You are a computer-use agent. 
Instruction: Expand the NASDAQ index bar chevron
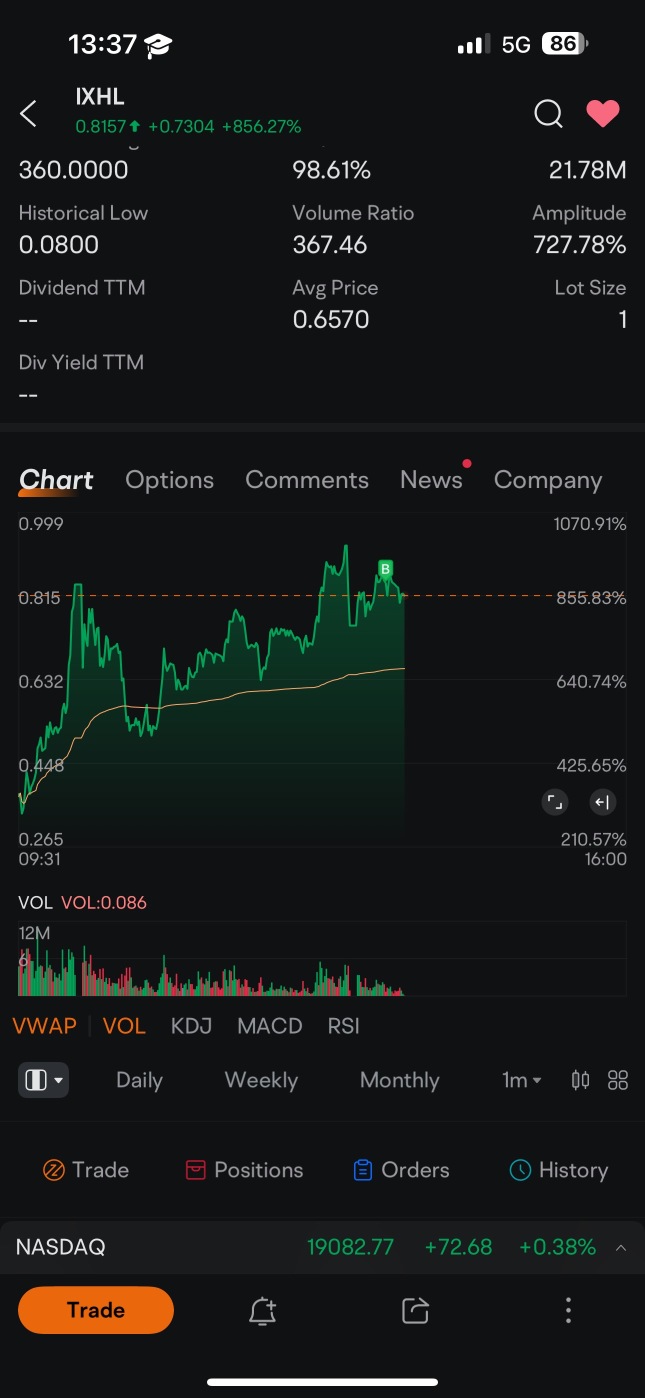click(621, 1248)
